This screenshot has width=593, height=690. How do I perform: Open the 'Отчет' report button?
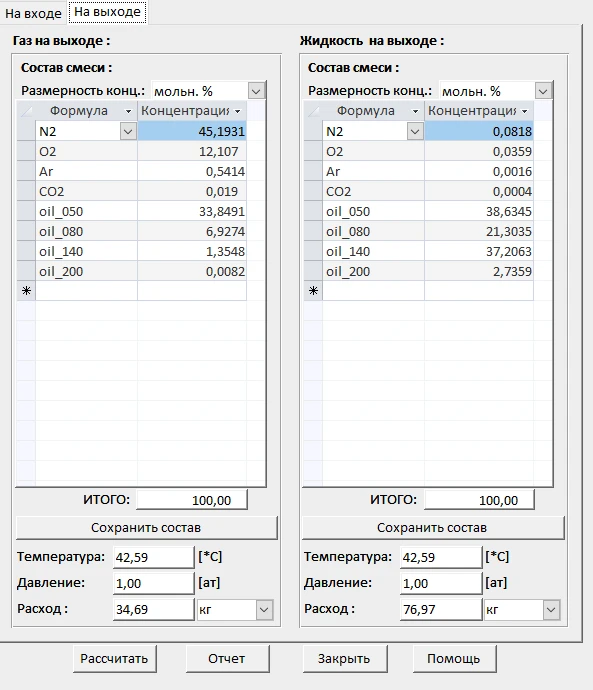pos(227,659)
